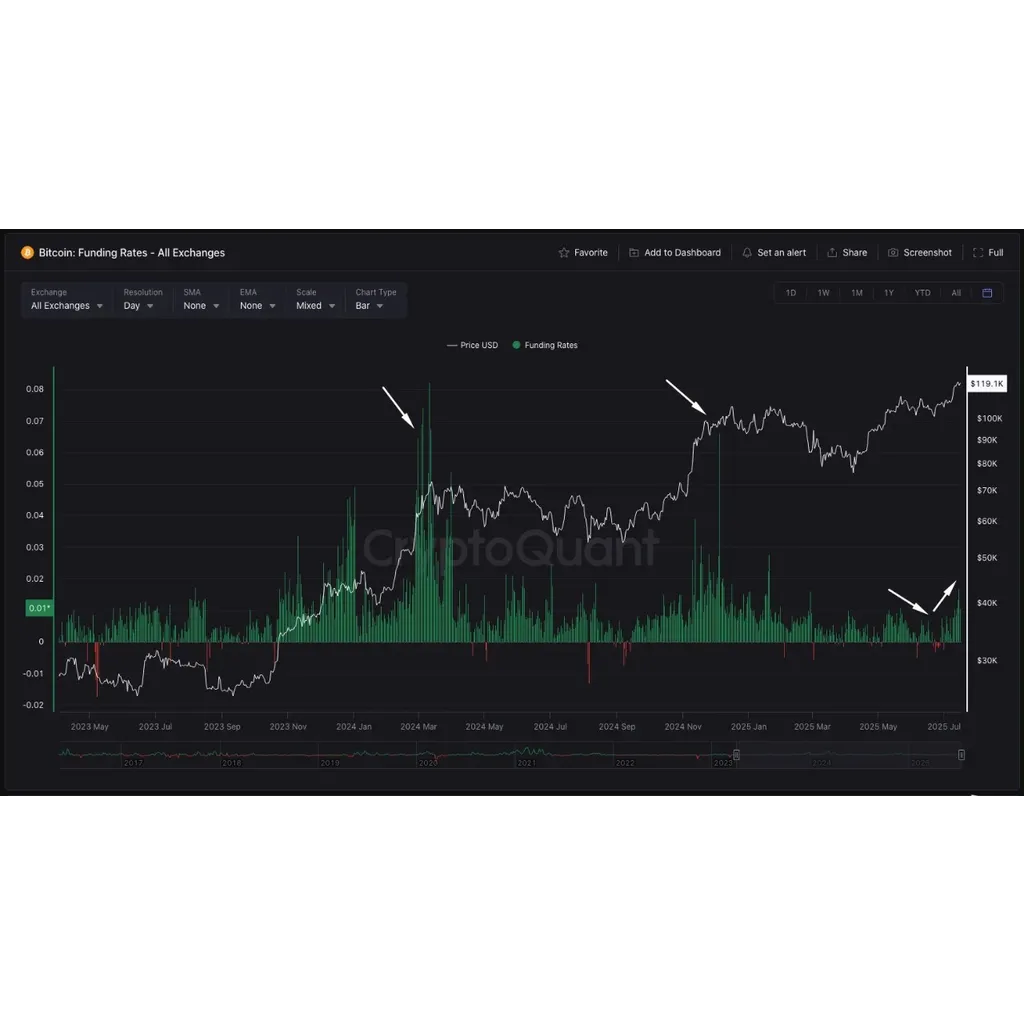
Task: Click the Screenshot button text
Action: pos(927,253)
